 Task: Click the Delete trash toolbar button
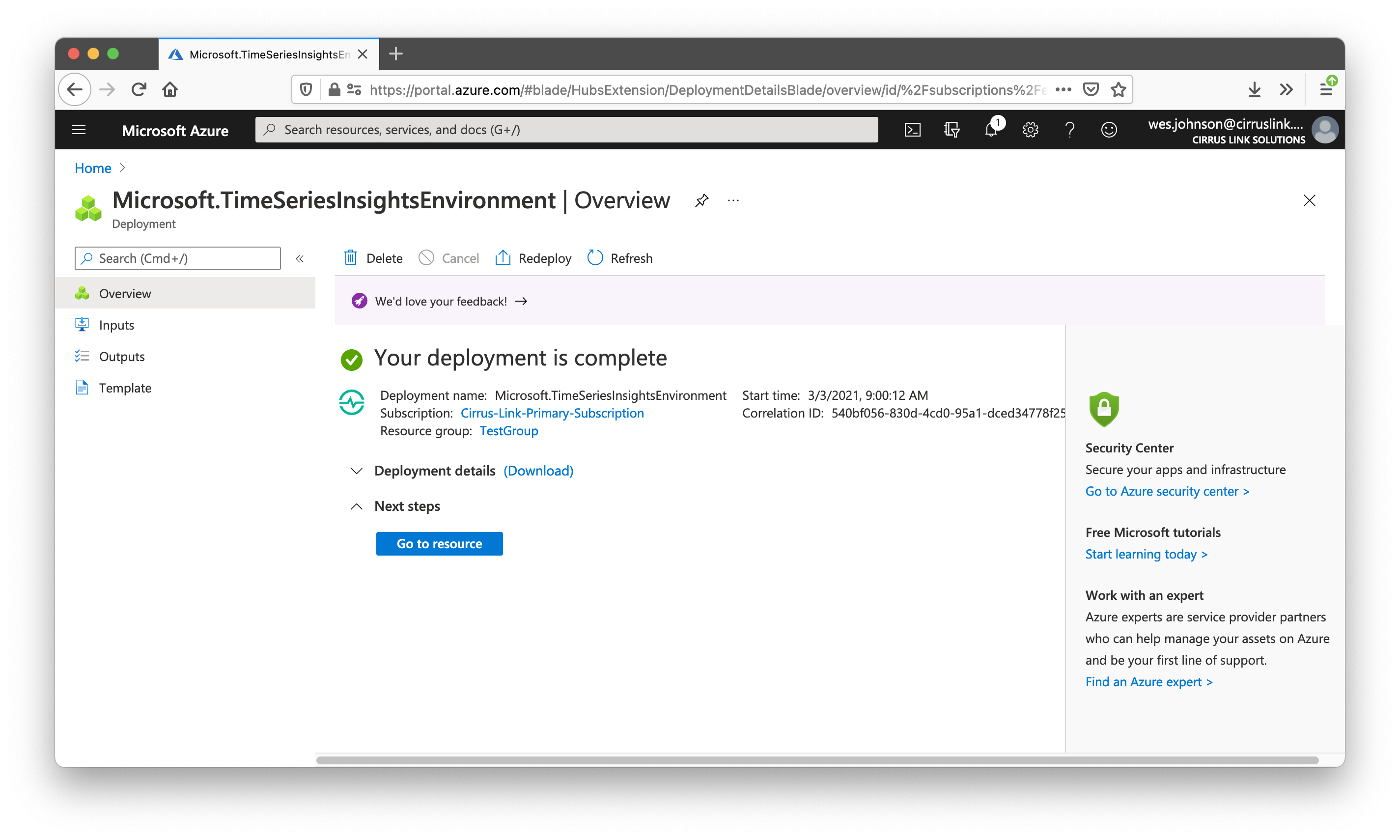click(373, 258)
